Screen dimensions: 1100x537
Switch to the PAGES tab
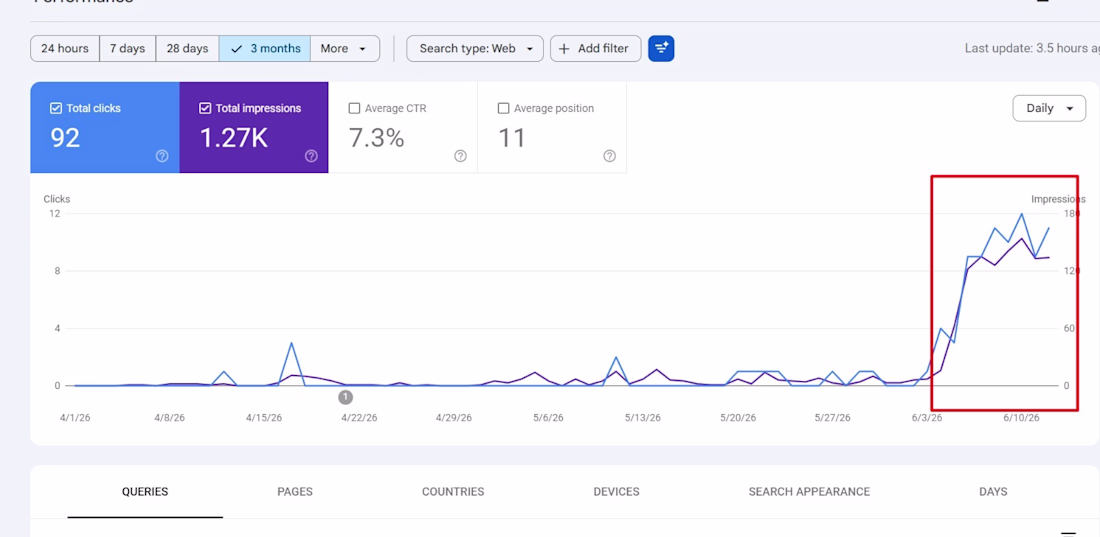295,491
